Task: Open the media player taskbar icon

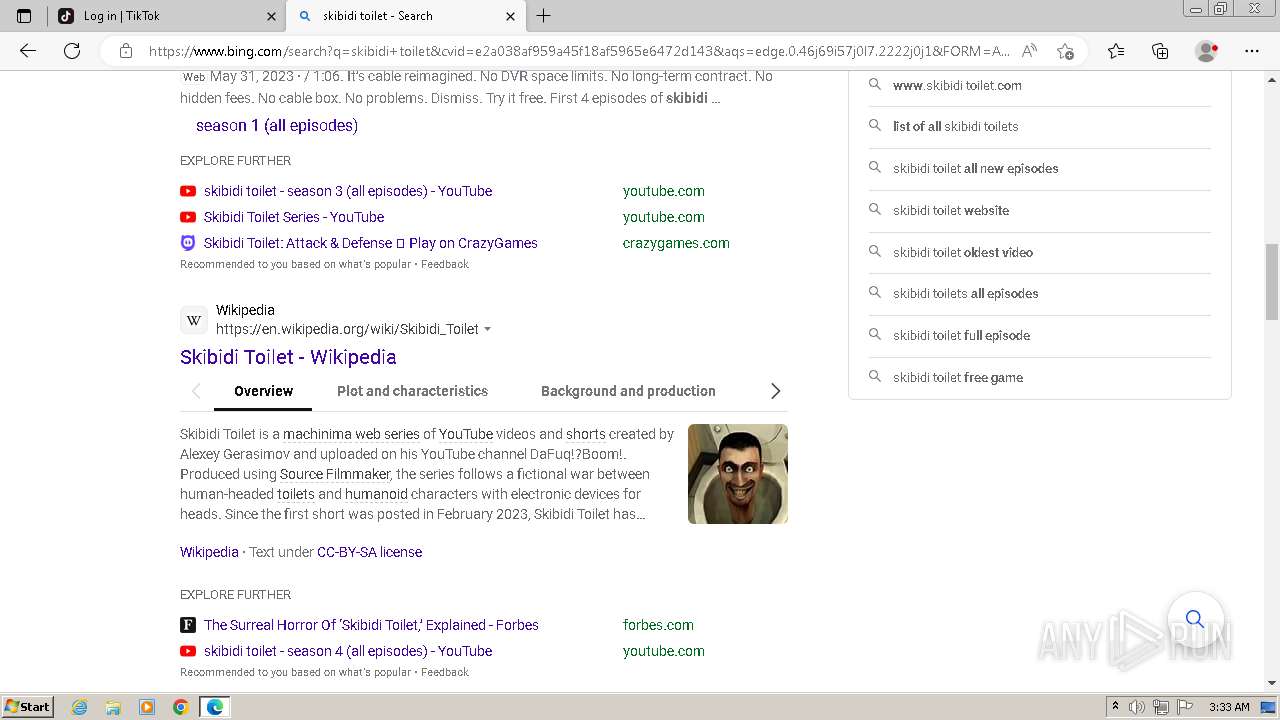Action: [147, 707]
